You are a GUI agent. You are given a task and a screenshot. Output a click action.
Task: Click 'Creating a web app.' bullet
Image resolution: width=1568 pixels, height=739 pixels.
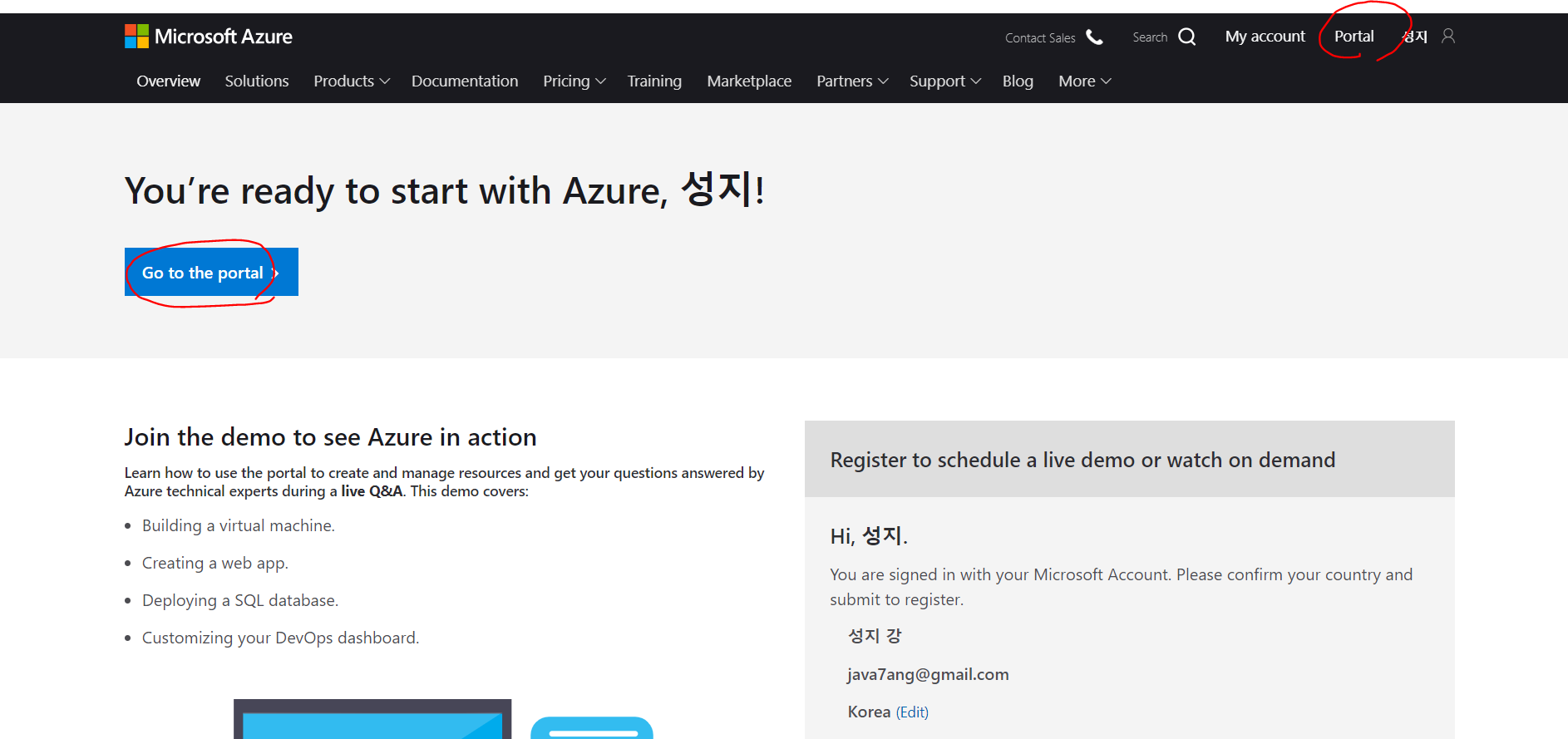click(x=214, y=563)
